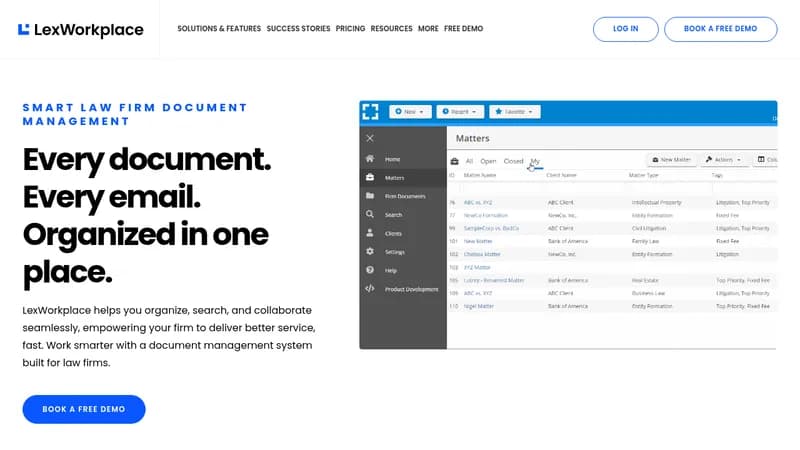Click the solid blue Book a Free Demo button
The width and height of the screenshot is (800, 450).
84,409
